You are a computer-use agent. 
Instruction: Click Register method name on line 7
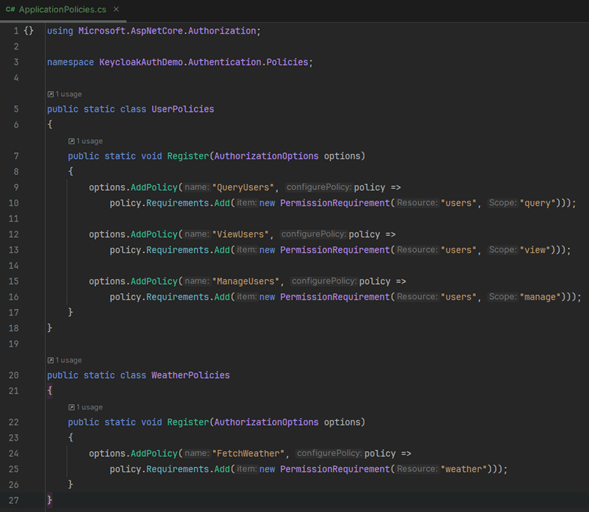point(188,156)
